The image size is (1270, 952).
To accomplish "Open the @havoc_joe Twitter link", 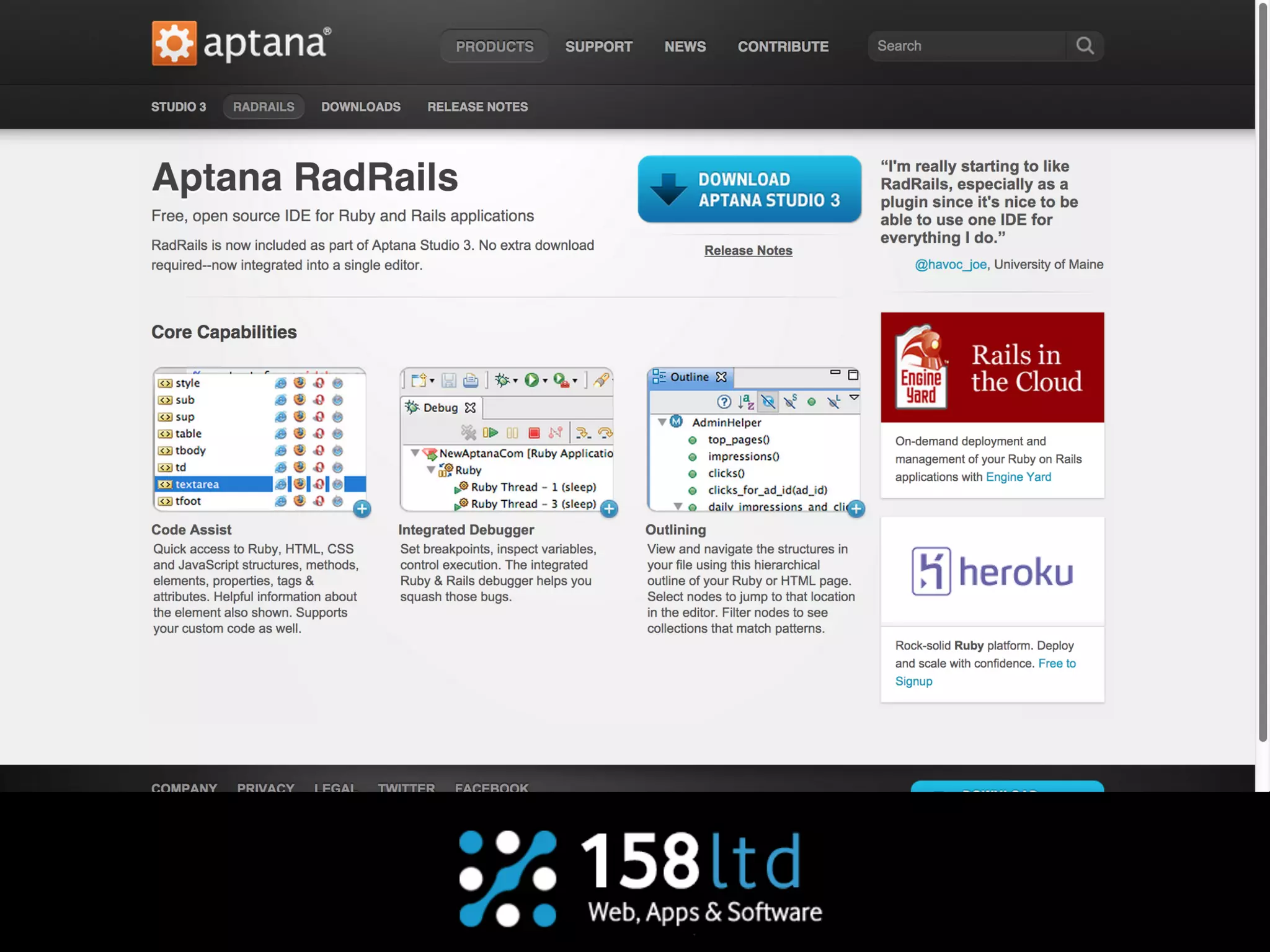I will tap(951, 265).
